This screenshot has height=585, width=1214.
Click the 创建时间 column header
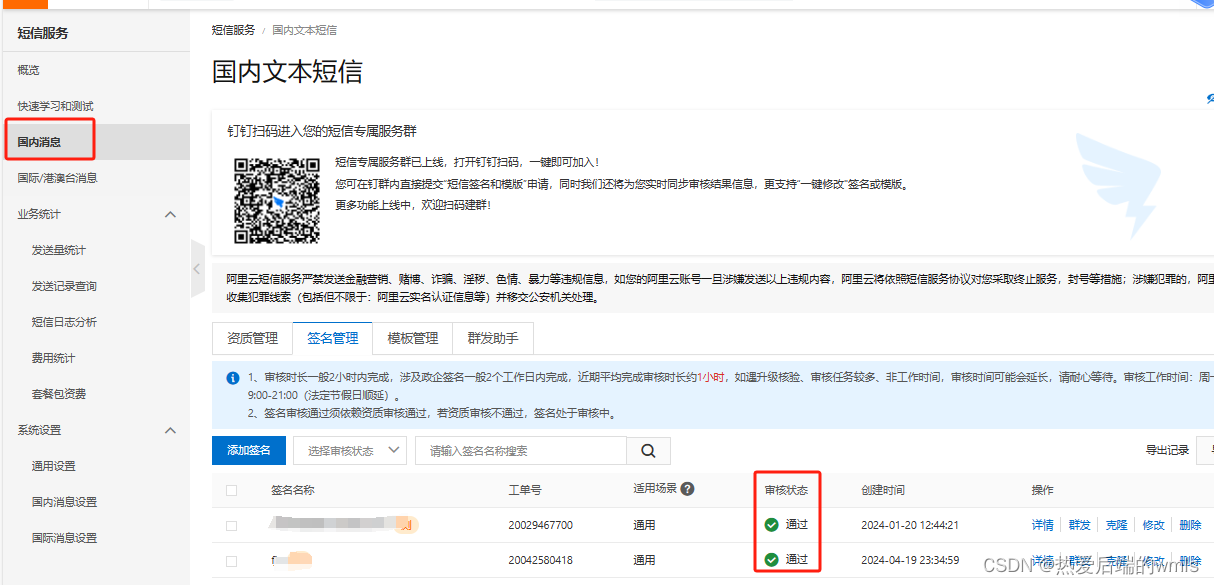click(883, 490)
